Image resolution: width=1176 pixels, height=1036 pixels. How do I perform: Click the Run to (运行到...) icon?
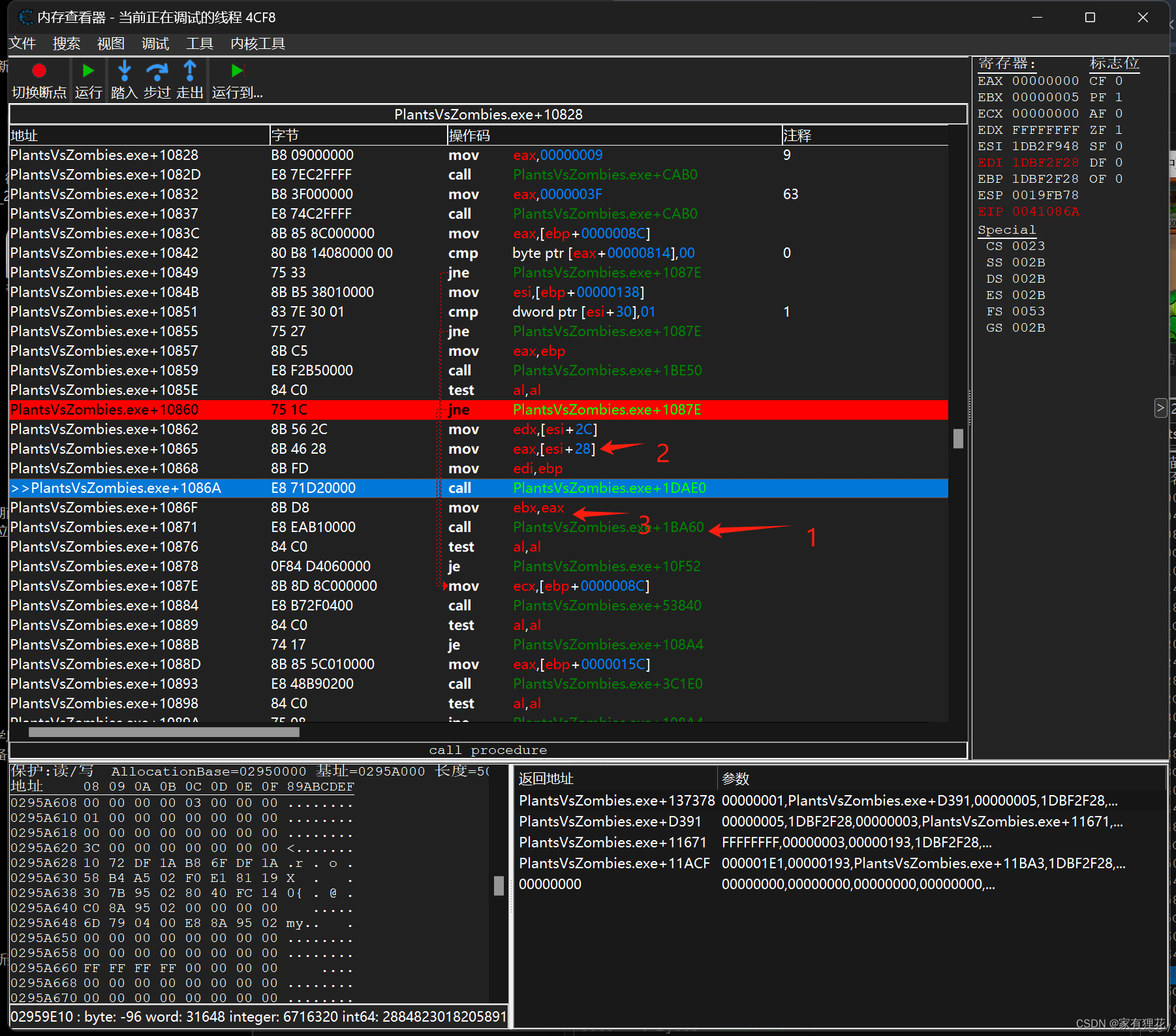point(237,71)
